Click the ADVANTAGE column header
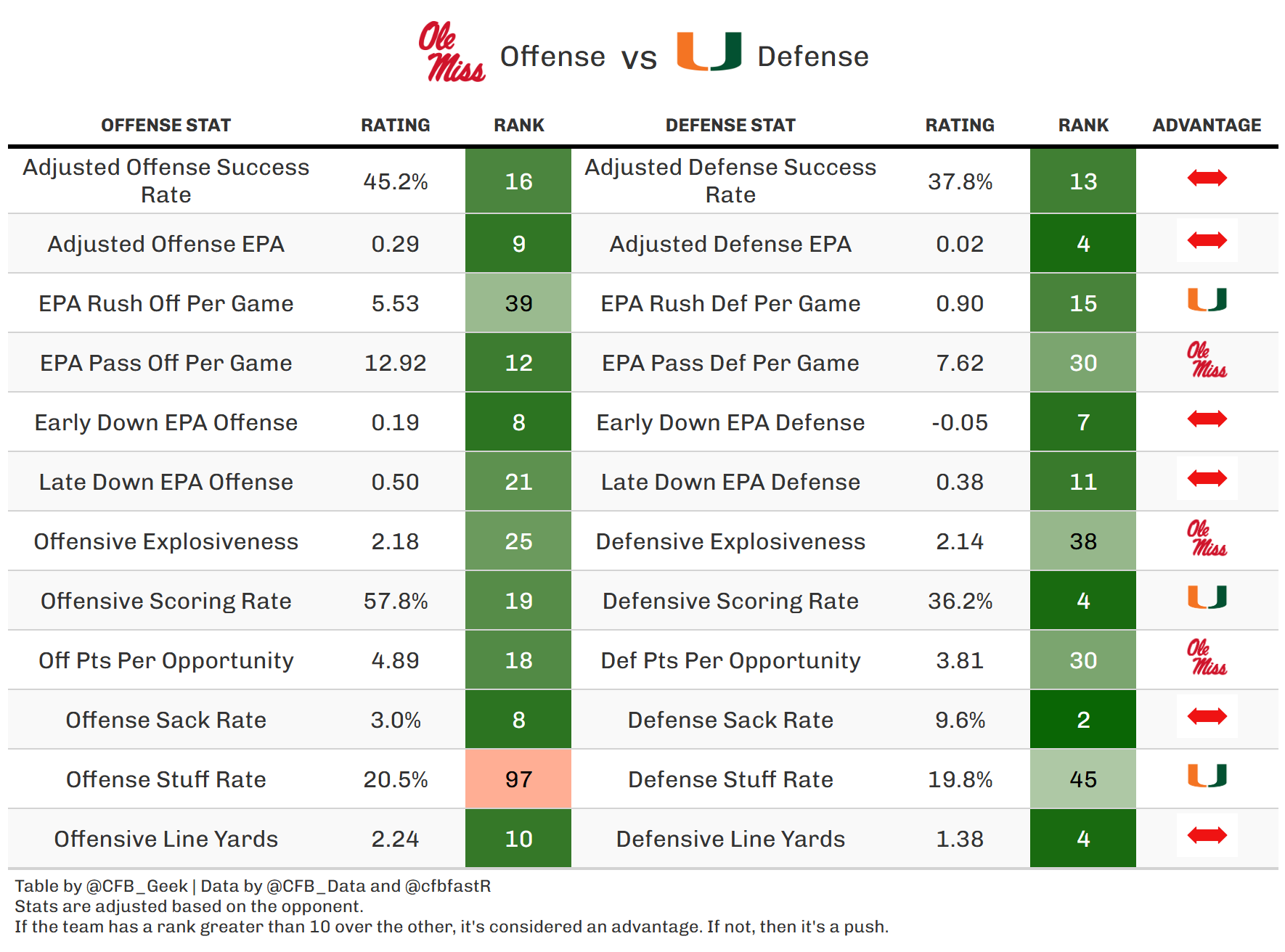1285x952 pixels. 1207,126
